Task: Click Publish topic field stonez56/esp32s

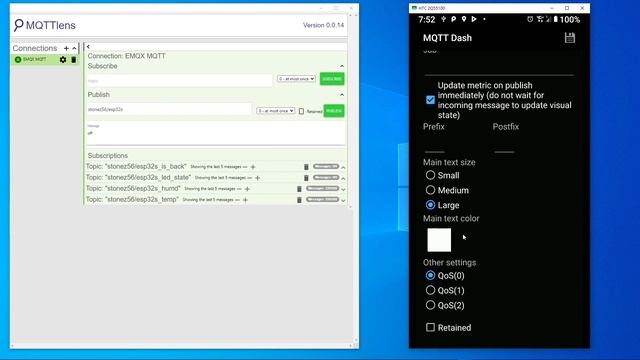Action: coord(169,109)
